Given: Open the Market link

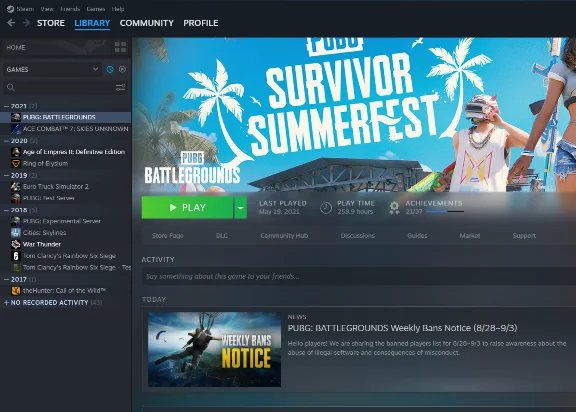Looking at the screenshot, I should pyautogui.click(x=470, y=235).
